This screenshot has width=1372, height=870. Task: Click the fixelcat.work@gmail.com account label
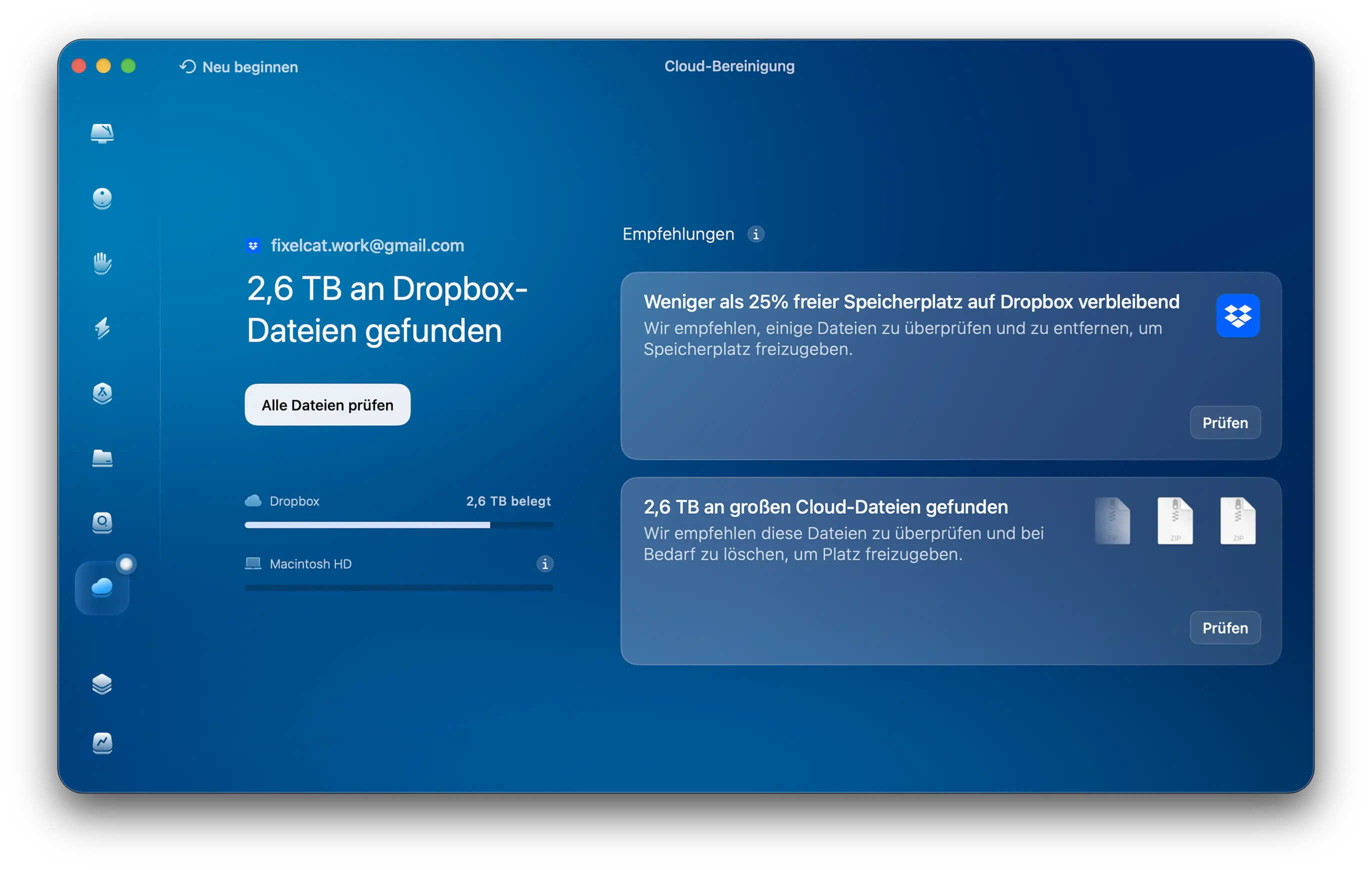(x=367, y=245)
